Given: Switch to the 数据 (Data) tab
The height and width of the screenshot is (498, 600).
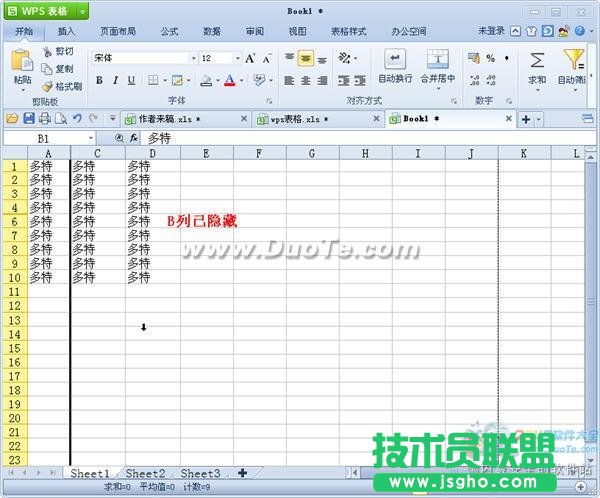Looking at the screenshot, I should [x=212, y=31].
